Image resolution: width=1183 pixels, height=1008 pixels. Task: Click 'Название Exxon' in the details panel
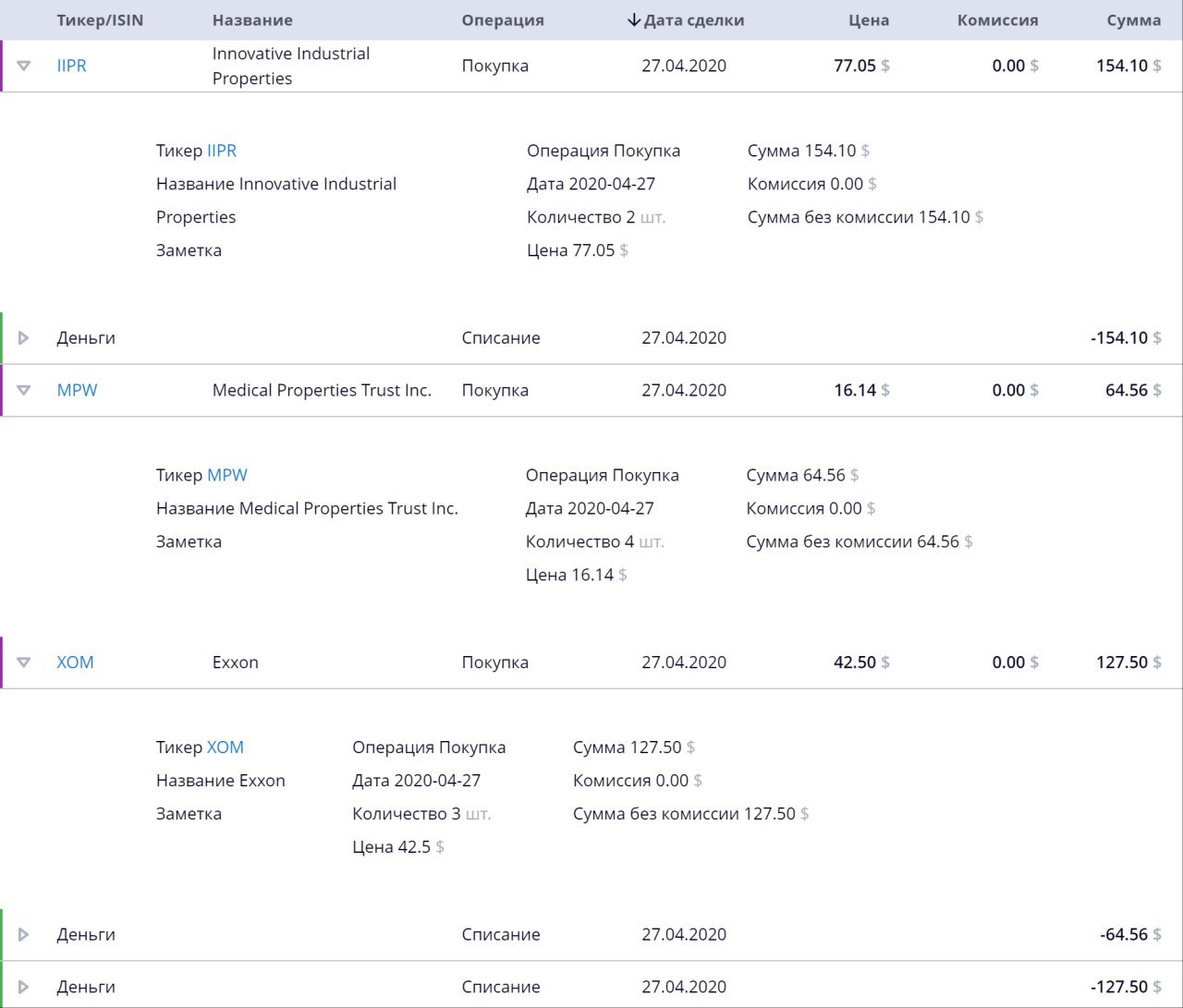[221, 781]
